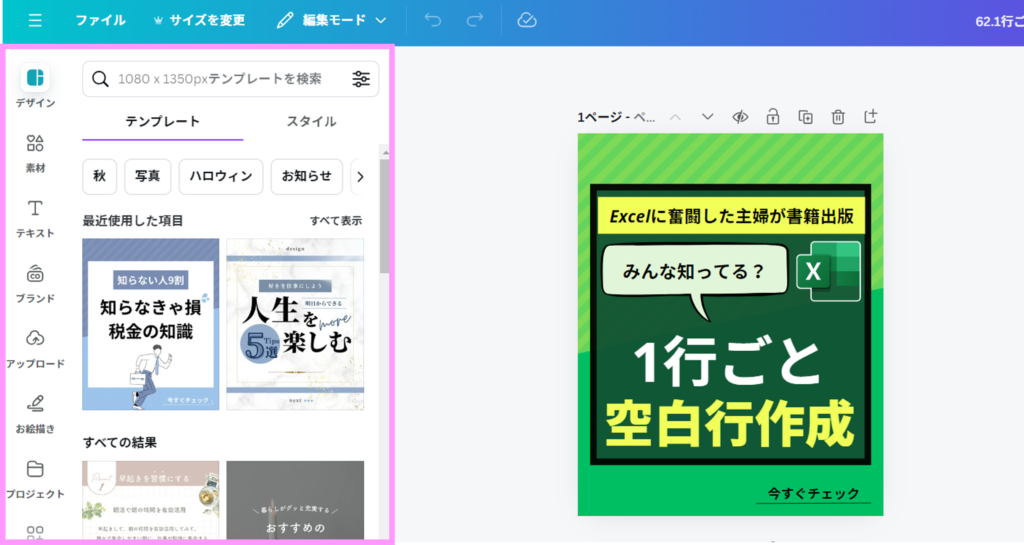Open the アップロード uploads panel
Image resolution: width=1024 pixels, height=545 pixels.
(x=35, y=348)
